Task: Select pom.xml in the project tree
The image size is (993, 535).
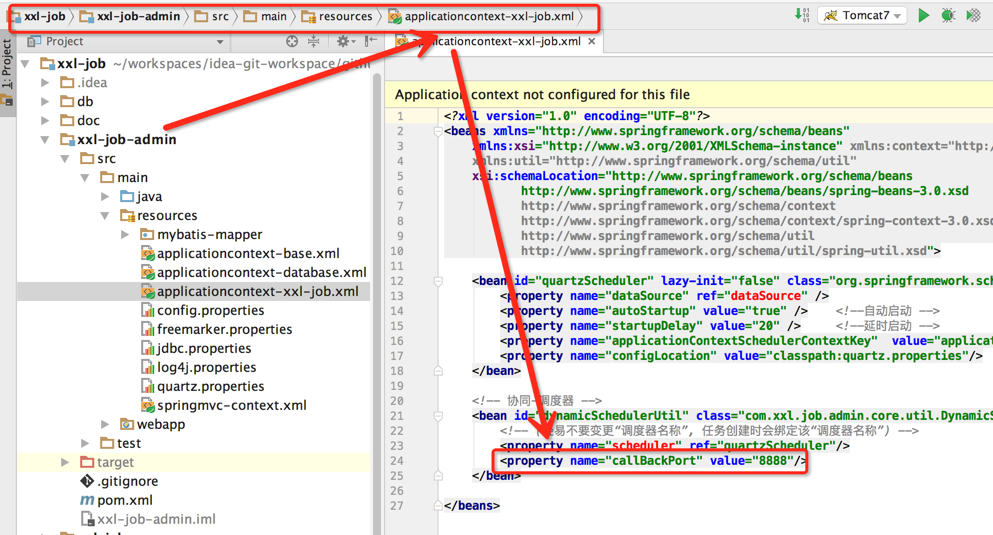Action: (x=124, y=500)
